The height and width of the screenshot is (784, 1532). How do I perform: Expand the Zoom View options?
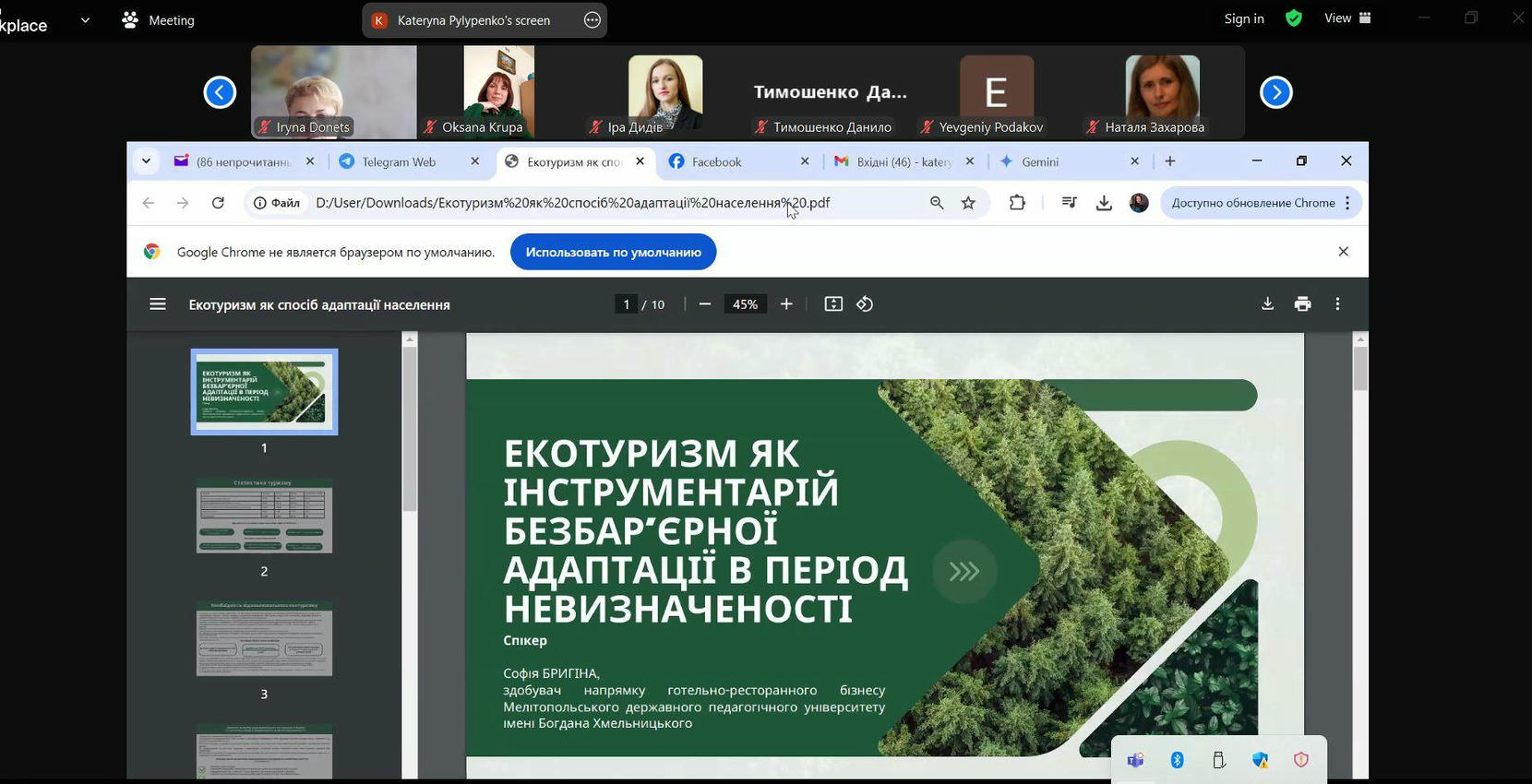1347,18
